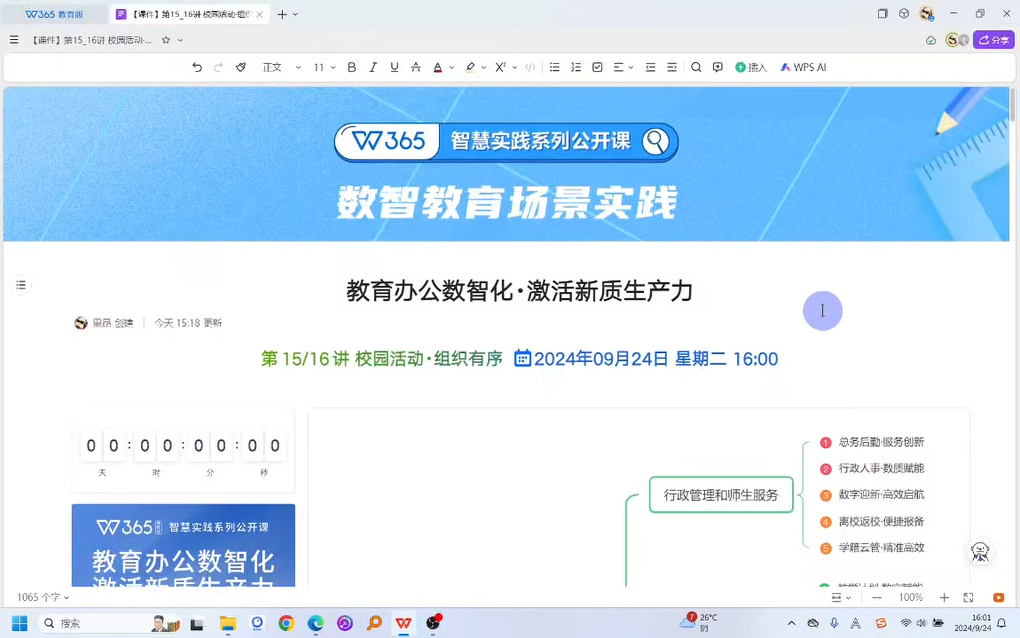Open the WPS AI assistant
The image size is (1020, 638).
[803, 67]
